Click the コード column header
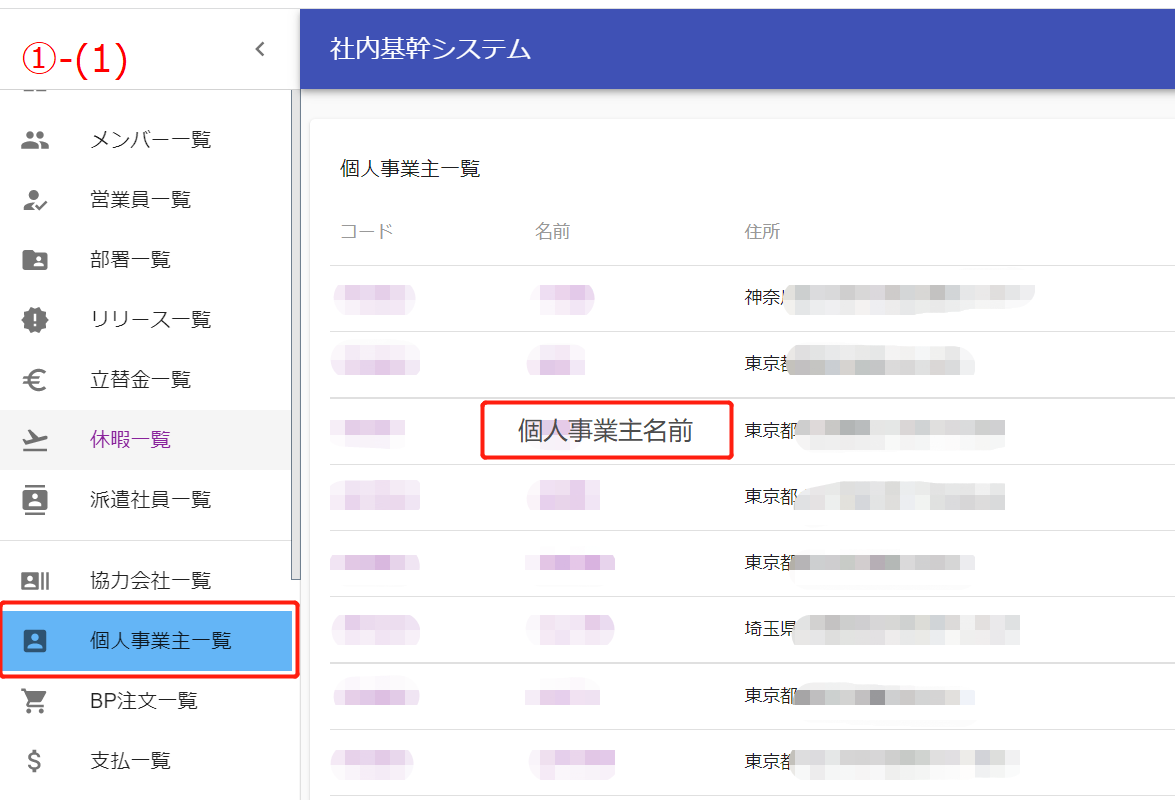The height and width of the screenshot is (800, 1175). pyautogui.click(x=367, y=232)
